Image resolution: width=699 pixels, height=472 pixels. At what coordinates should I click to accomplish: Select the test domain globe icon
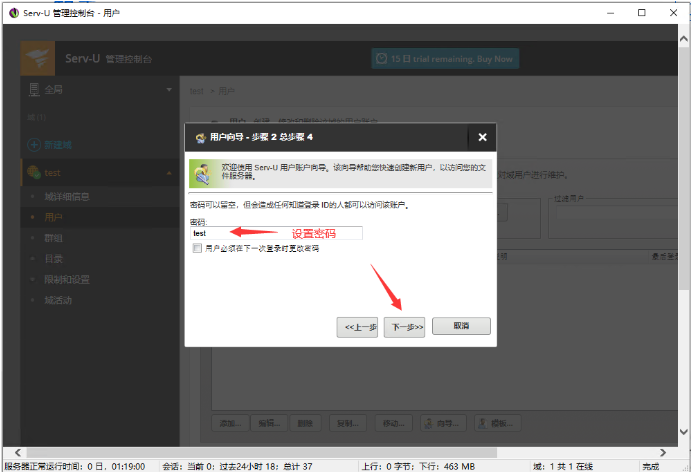[34, 172]
